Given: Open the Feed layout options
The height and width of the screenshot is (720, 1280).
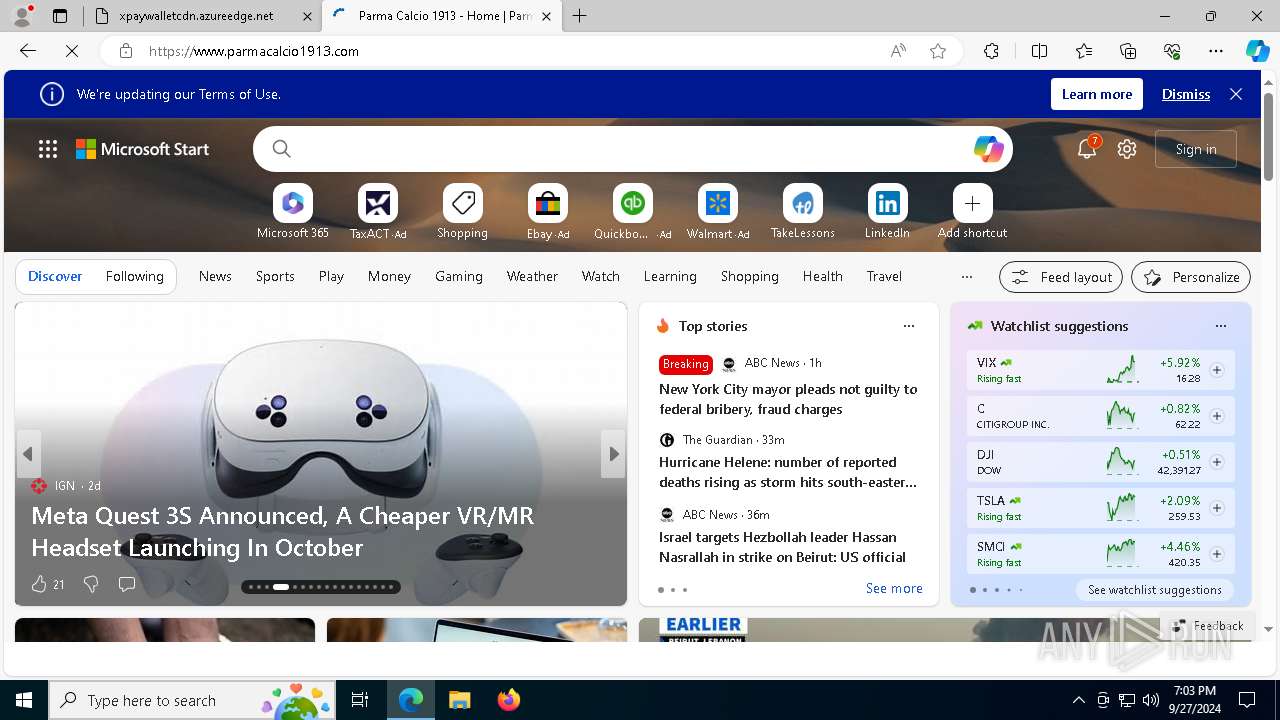Looking at the screenshot, I should click(1061, 277).
